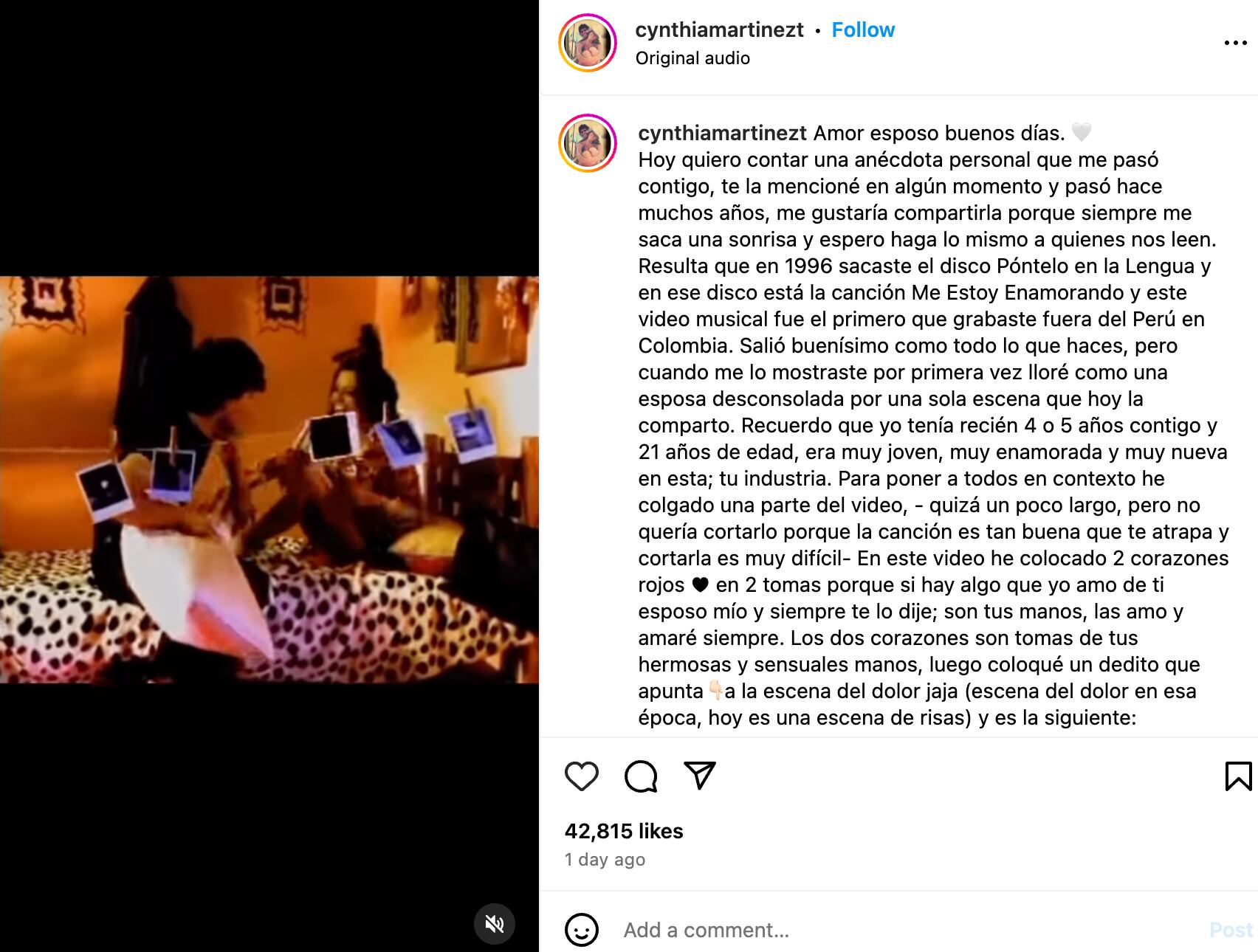Follow cynthiamartinezt

(863, 30)
